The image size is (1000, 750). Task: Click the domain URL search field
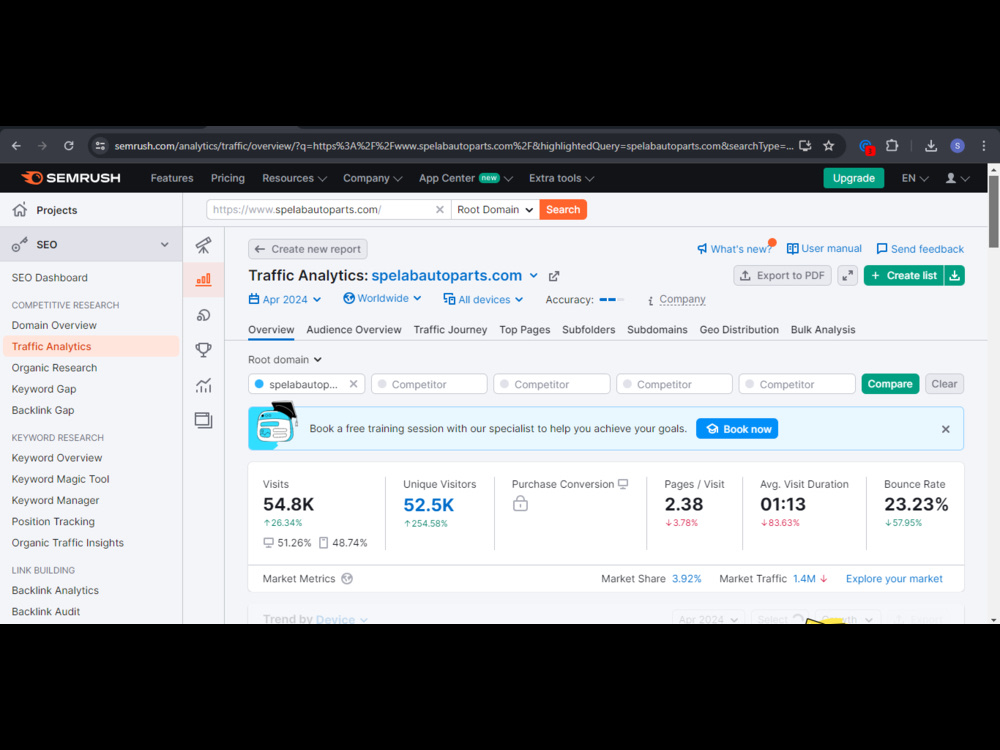[x=328, y=210]
